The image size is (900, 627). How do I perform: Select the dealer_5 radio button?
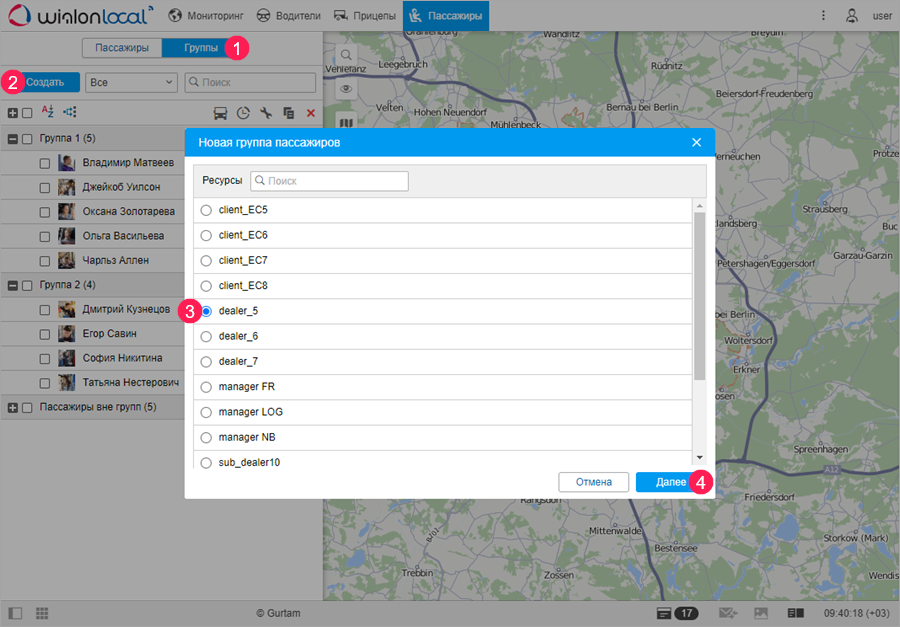(x=206, y=311)
